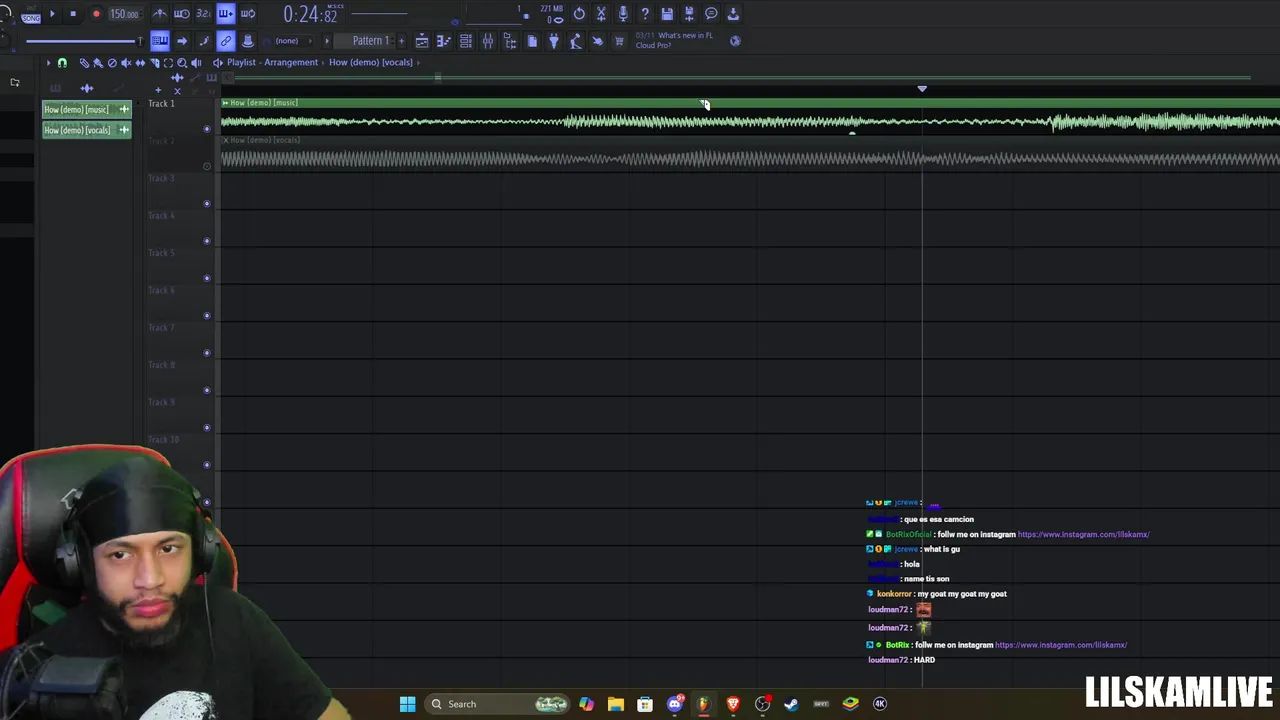Click What's new in FL Cloud Pro news
Viewport: 1280px width, 720px height.
pos(674,40)
